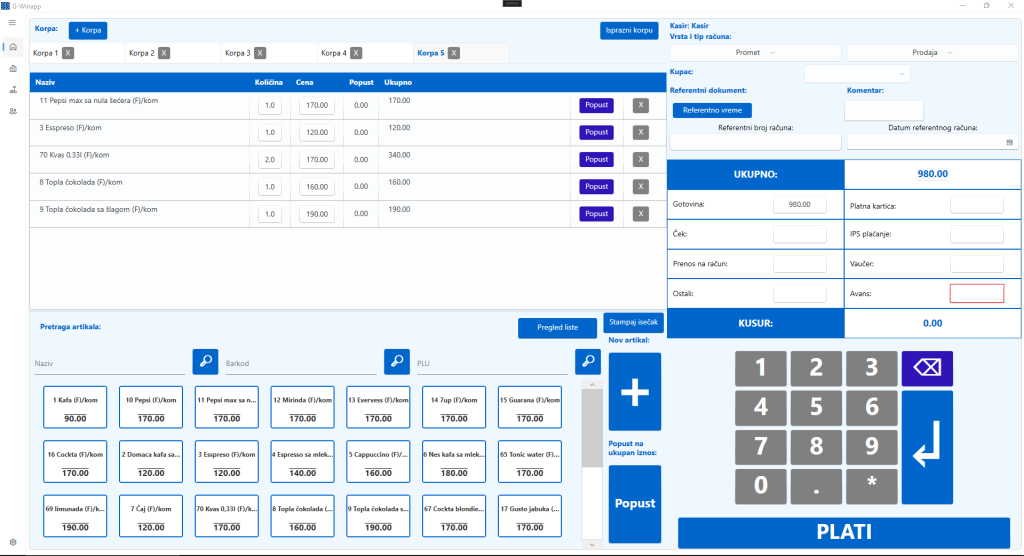Viewport: 1024px width, 556px height.
Task: Click the Home icon in the sidebar
Action: (12, 46)
